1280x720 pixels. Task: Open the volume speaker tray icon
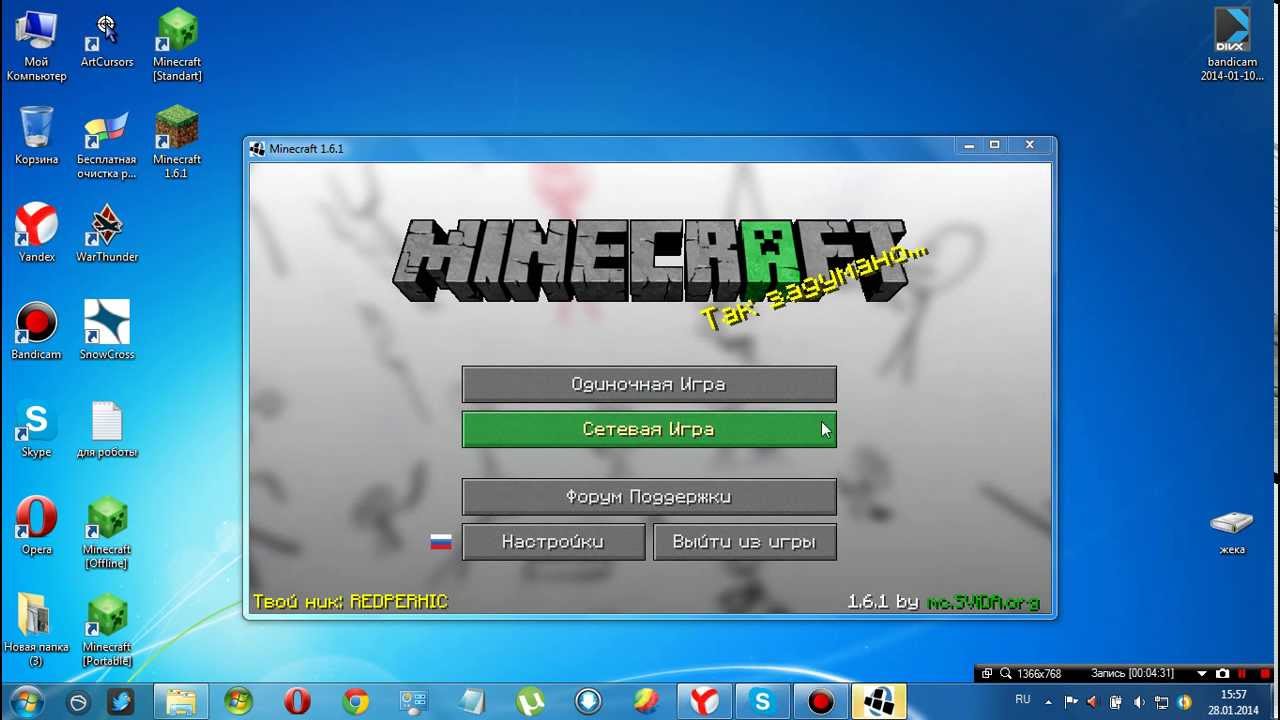pyautogui.click(x=1139, y=702)
